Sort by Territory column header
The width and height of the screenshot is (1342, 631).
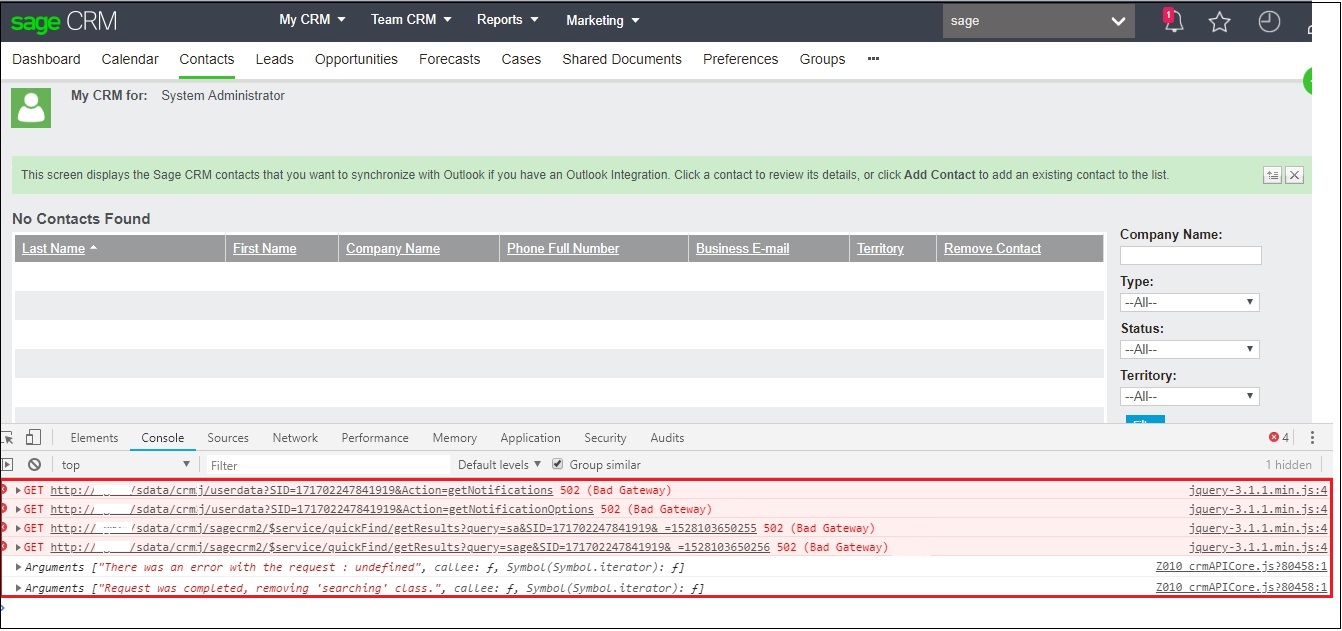click(880, 248)
